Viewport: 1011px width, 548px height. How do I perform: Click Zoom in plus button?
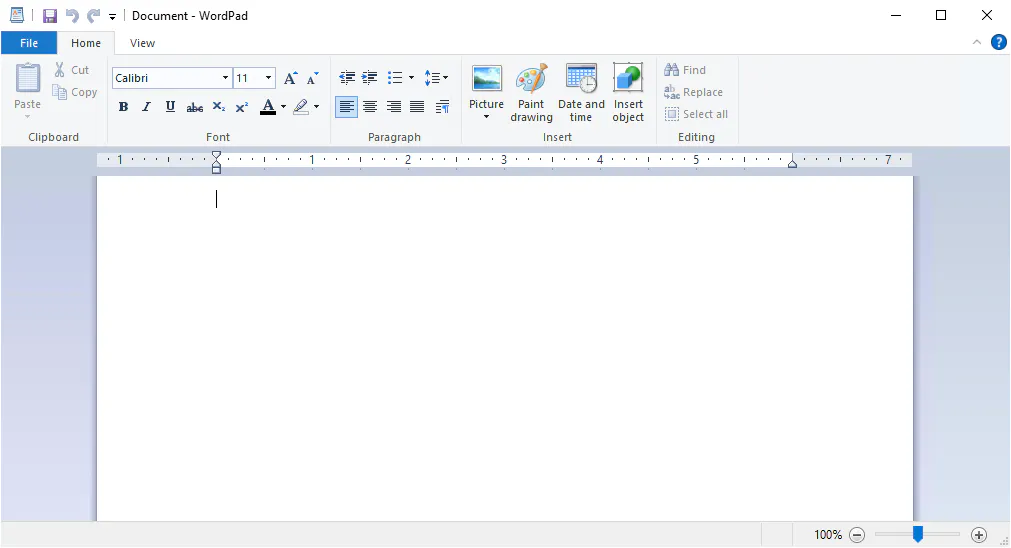[x=979, y=534]
